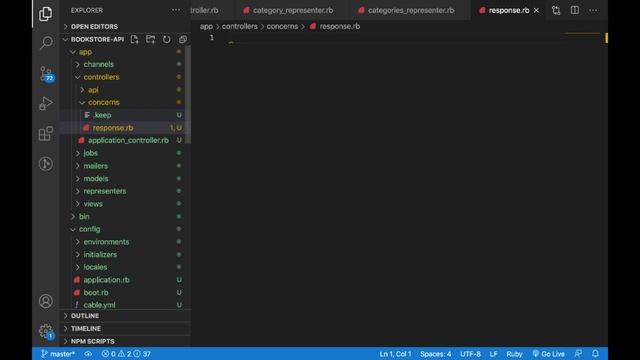
Task: Open cable.yml file
Action: [x=99, y=305]
